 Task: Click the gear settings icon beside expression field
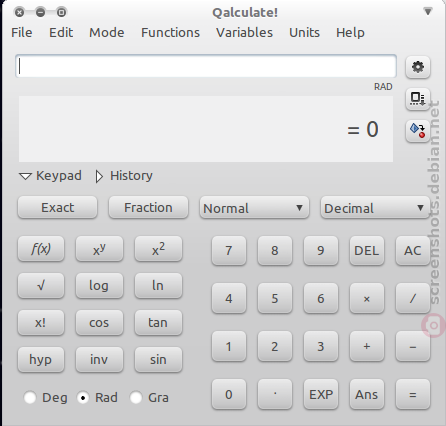(418, 67)
